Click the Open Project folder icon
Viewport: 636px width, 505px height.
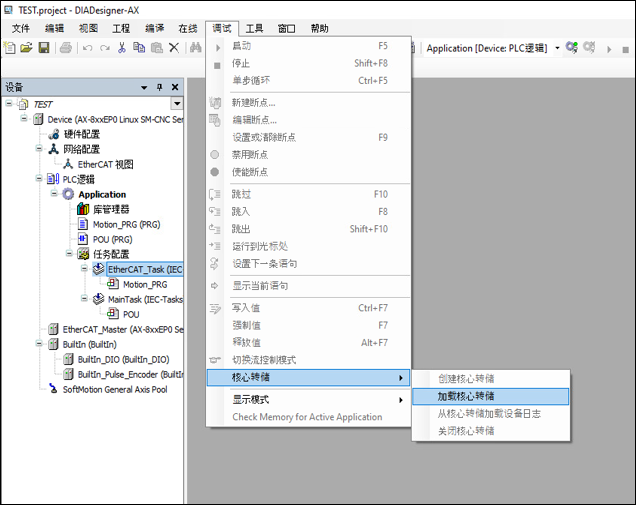[x=27, y=48]
